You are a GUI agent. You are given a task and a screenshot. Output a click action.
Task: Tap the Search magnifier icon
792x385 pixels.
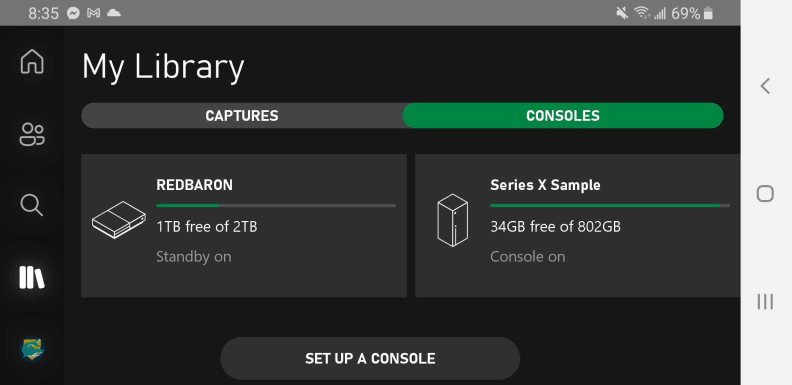32,206
